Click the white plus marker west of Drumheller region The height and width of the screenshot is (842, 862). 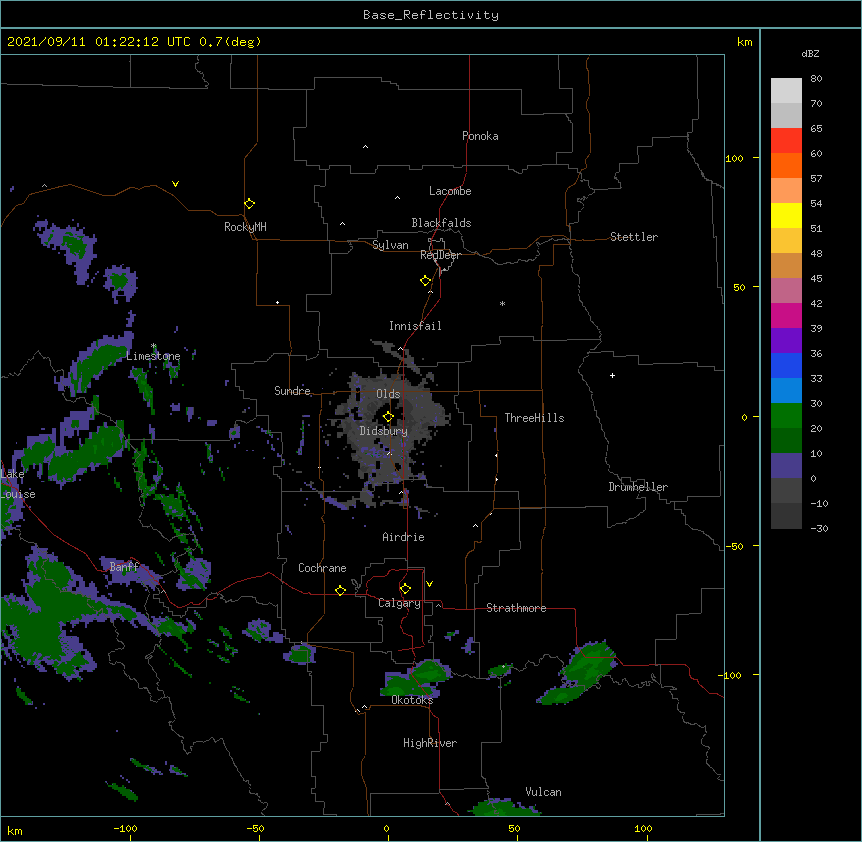point(612,375)
